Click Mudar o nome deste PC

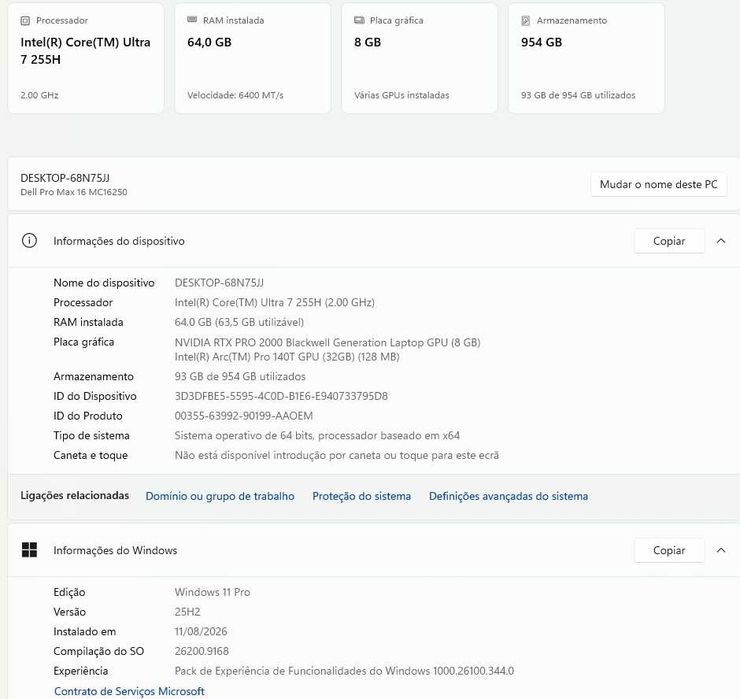658,184
